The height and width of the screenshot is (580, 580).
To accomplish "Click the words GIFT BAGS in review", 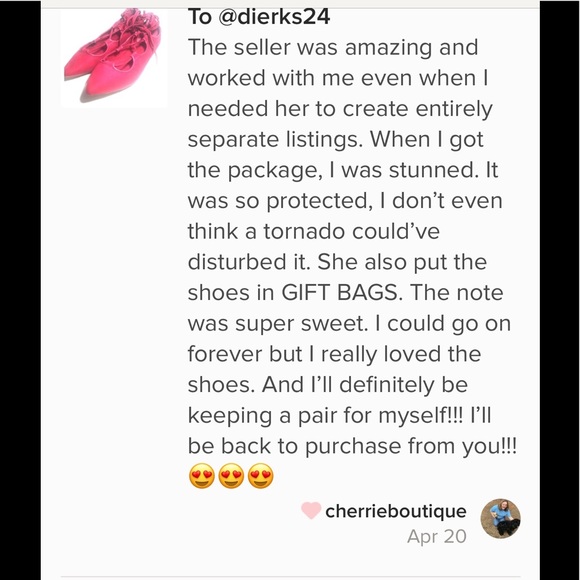I will point(341,293).
